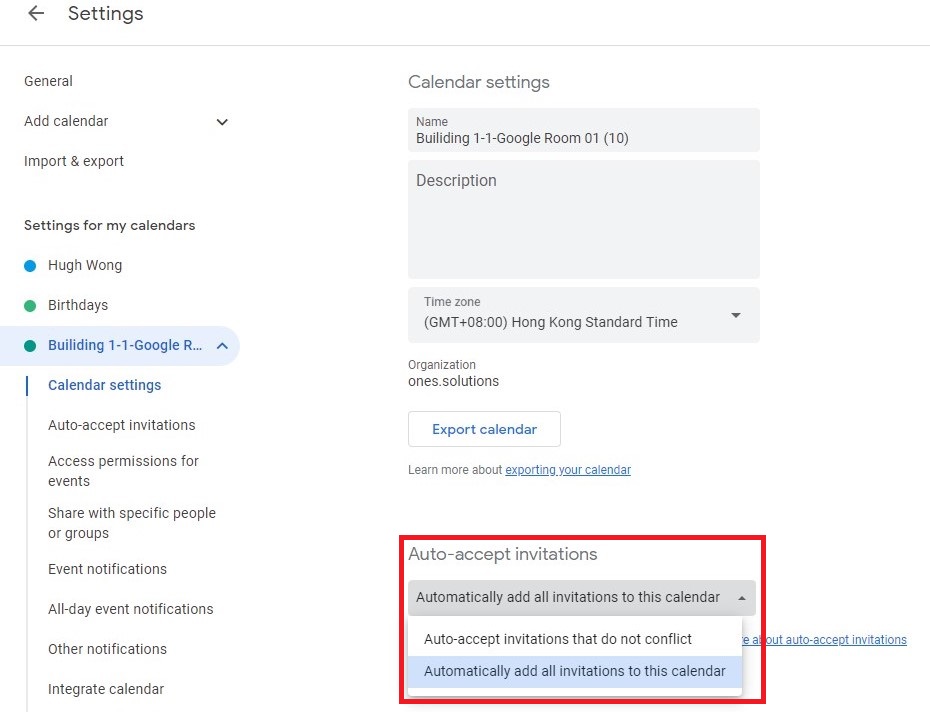Open the exporting your calendar link
Screen dimensions: 930x712
coord(567,470)
